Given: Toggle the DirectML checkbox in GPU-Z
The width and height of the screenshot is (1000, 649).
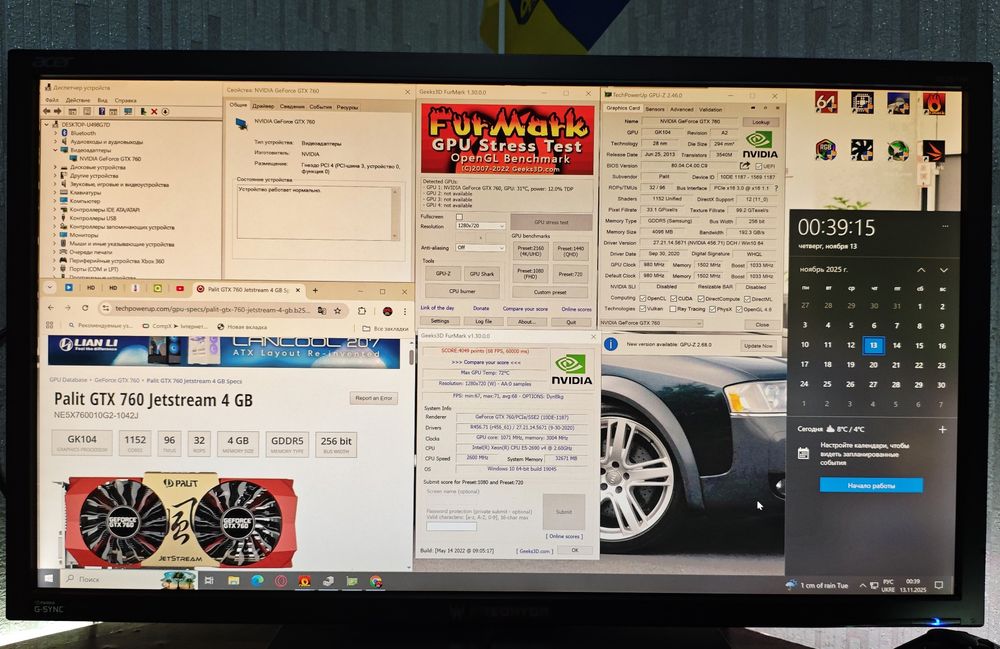Looking at the screenshot, I should (x=747, y=298).
